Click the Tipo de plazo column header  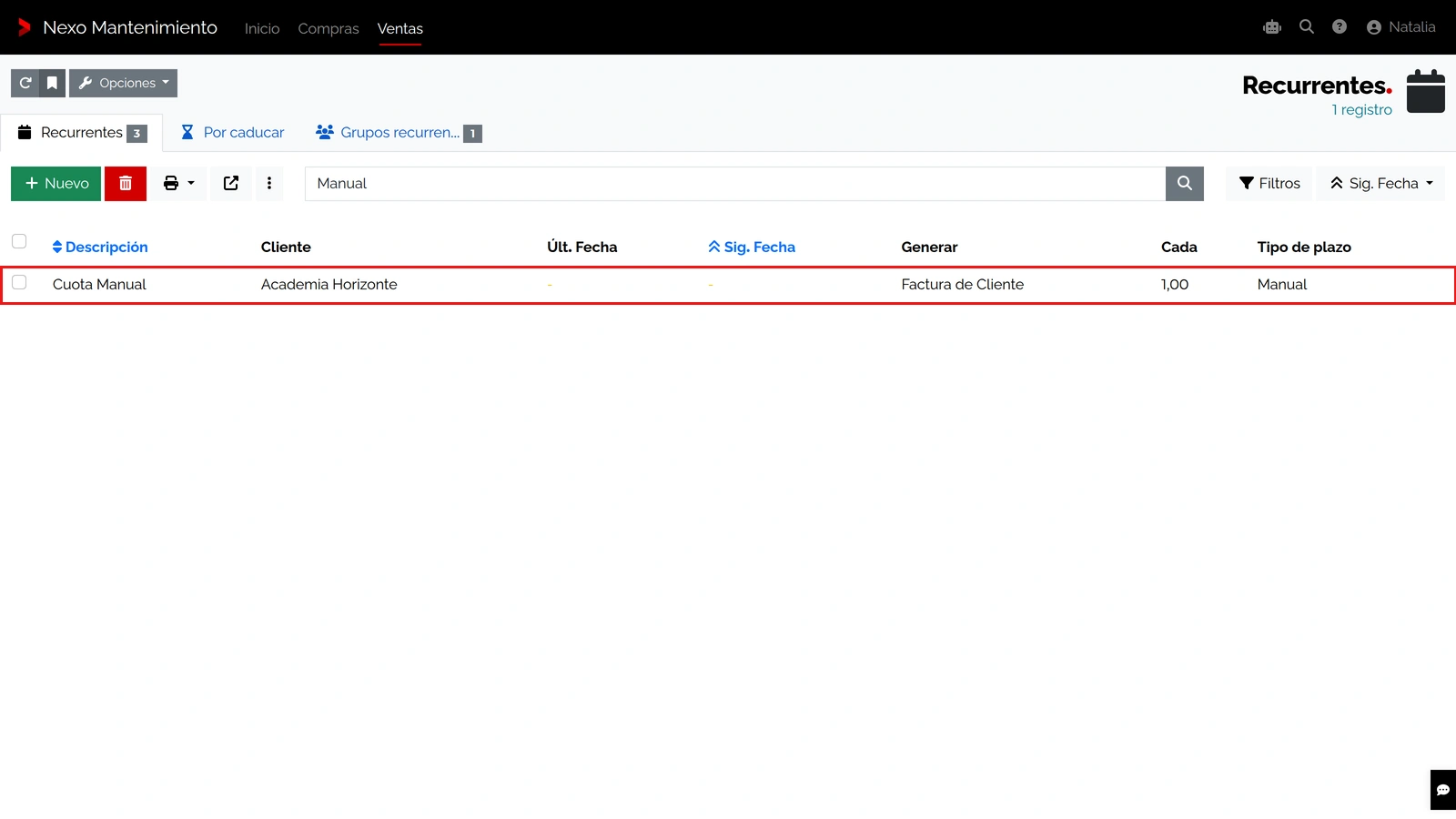(x=1304, y=248)
